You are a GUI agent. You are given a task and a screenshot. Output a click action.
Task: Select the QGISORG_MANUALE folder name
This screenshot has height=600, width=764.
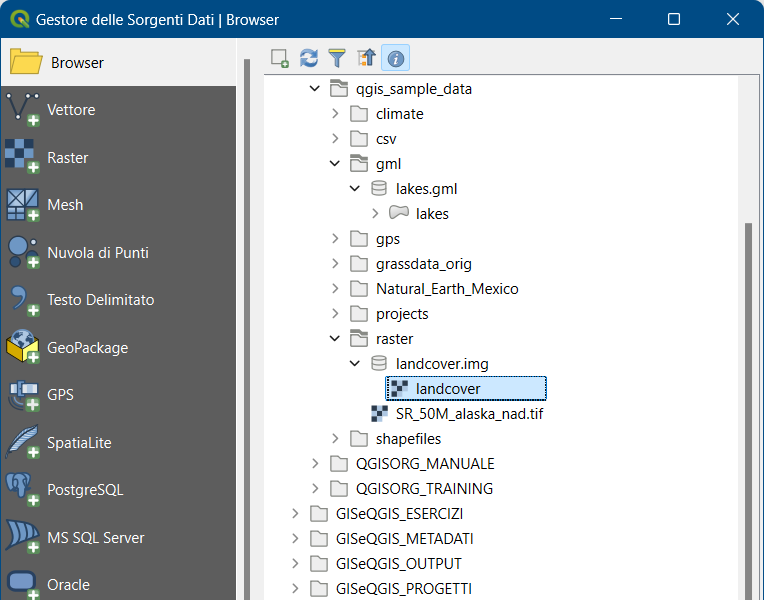click(x=425, y=464)
